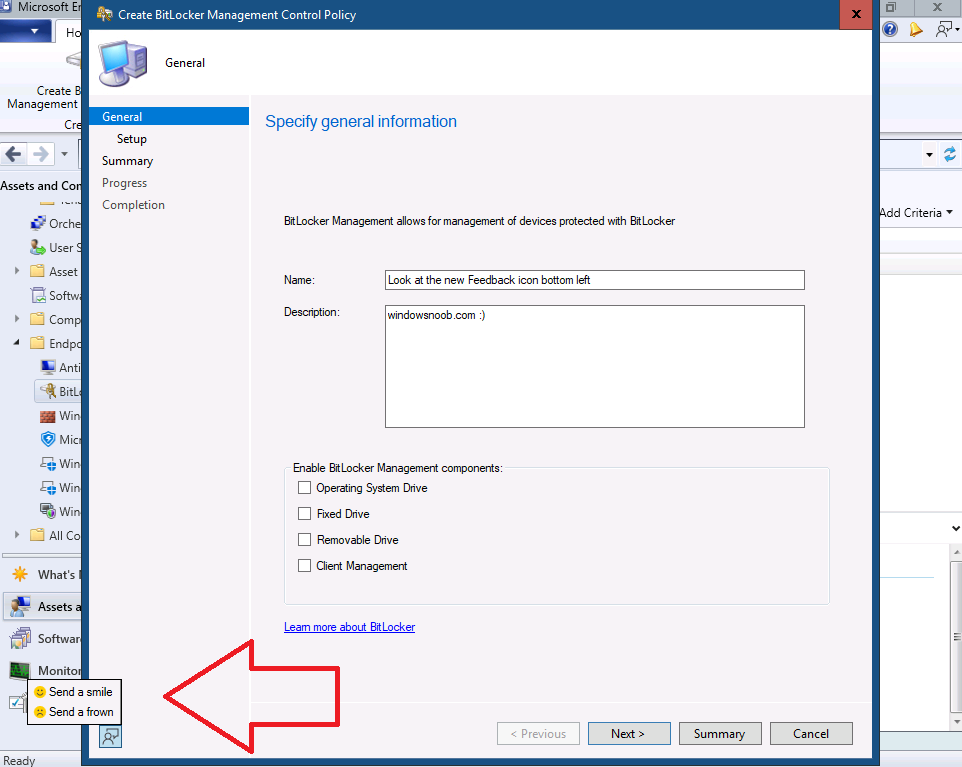
Task: Expand the All Co tree folder
Action: pos(17,534)
